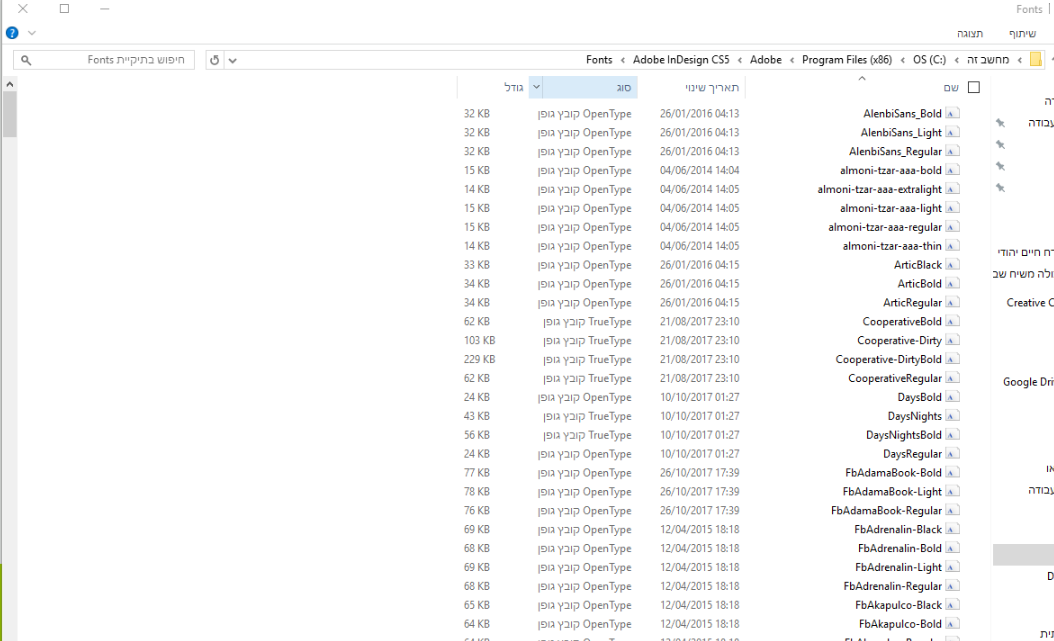Image resolution: width=1054 pixels, height=641 pixels.
Task: Select the almoni-tzar-aaa-regular file name
Action: click(885, 227)
